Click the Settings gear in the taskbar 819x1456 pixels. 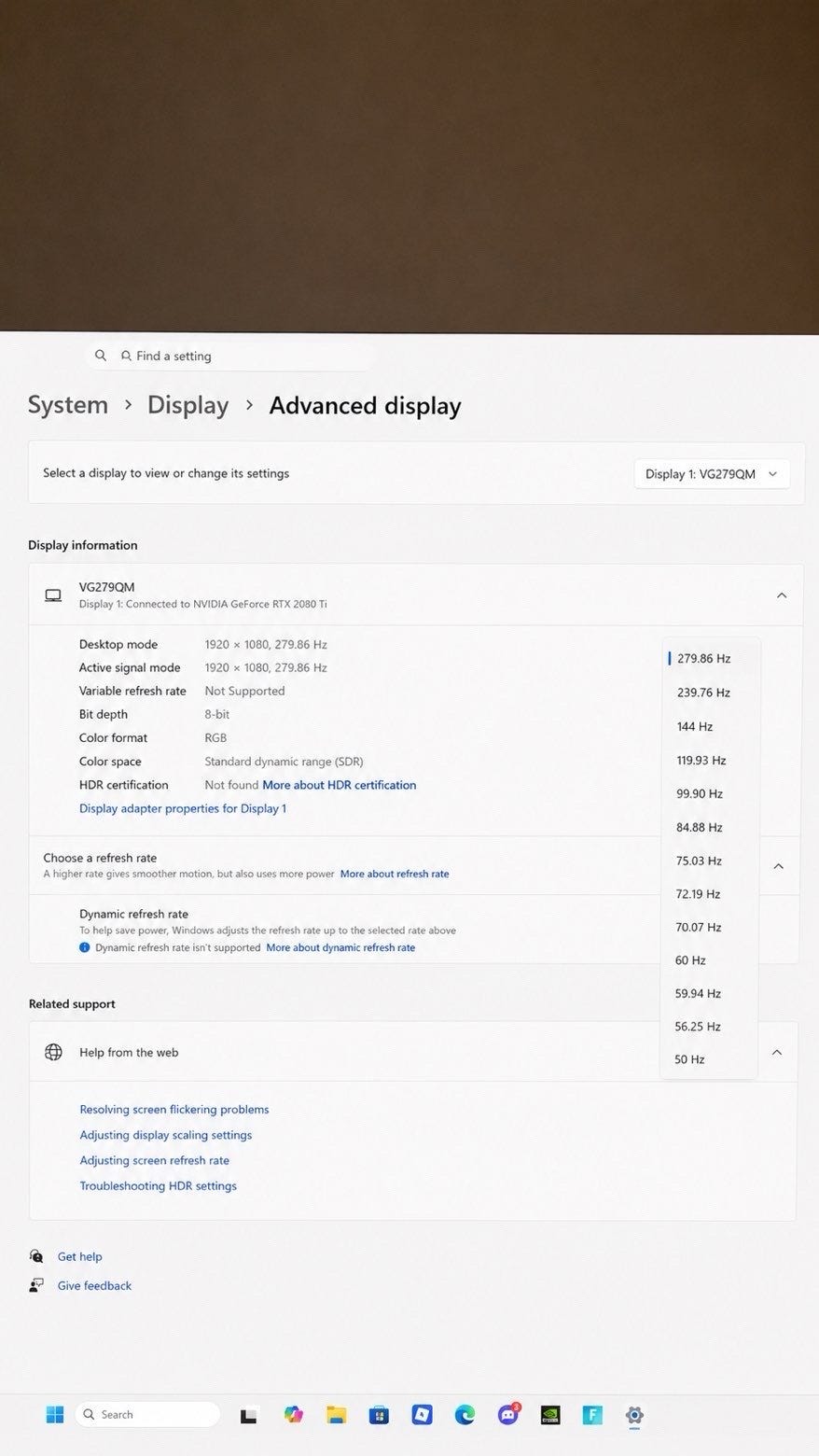click(634, 1415)
